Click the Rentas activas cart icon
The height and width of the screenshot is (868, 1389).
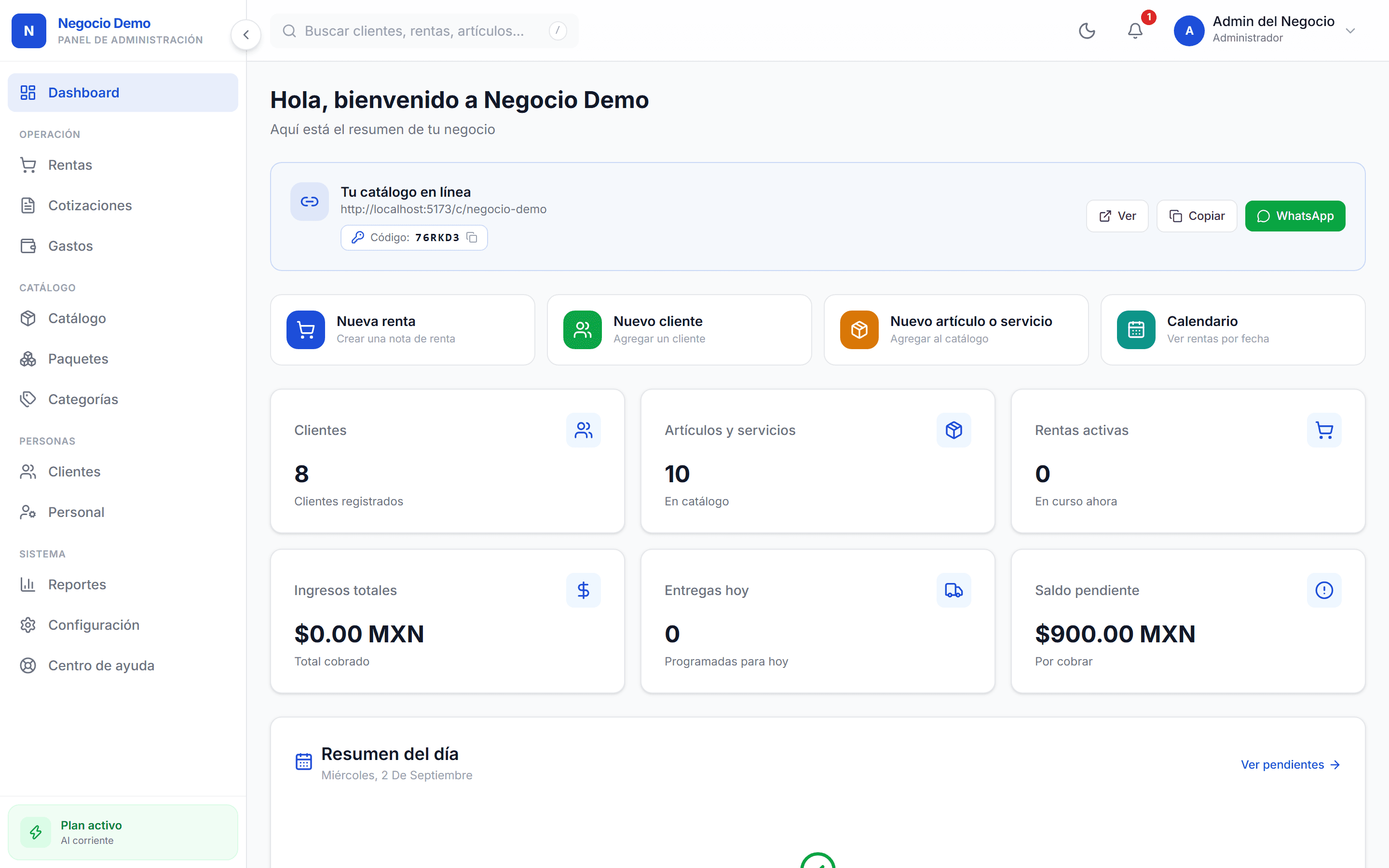tap(1324, 430)
